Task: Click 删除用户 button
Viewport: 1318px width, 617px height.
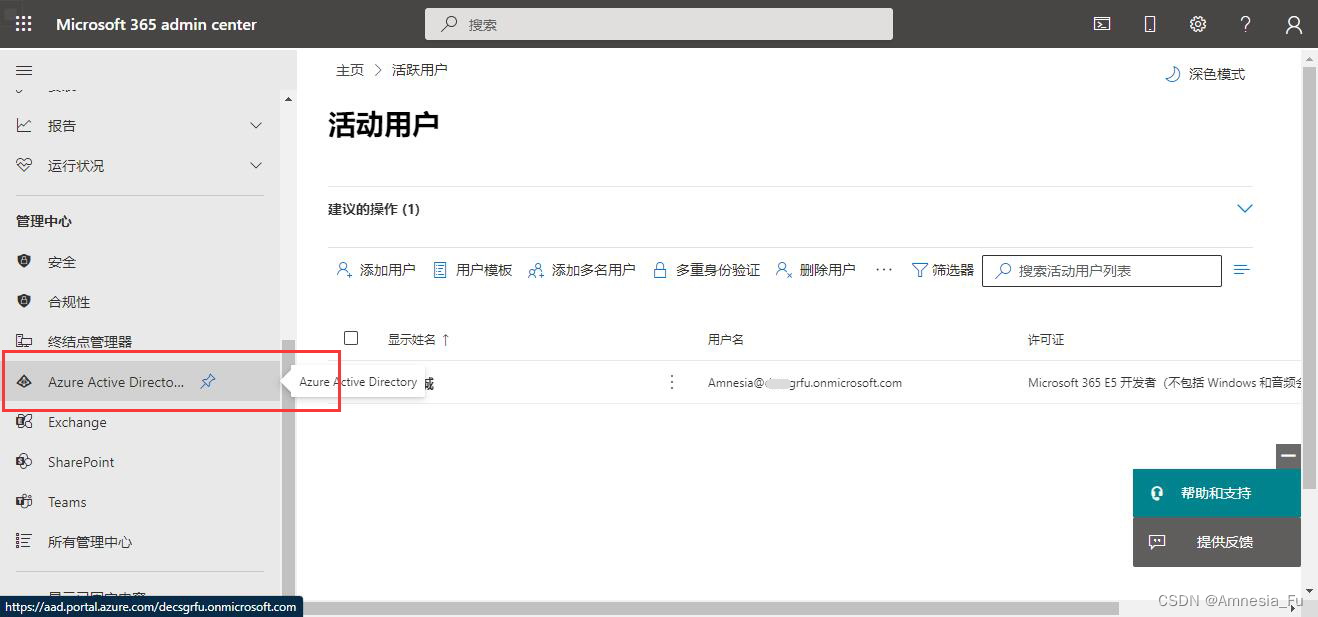Action: (816, 270)
